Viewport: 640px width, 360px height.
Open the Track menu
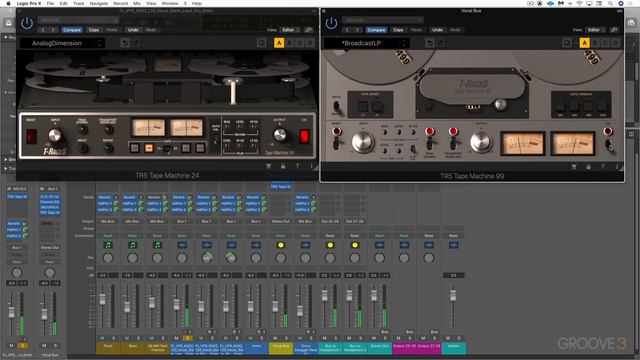pyautogui.click(x=78, y=3)
